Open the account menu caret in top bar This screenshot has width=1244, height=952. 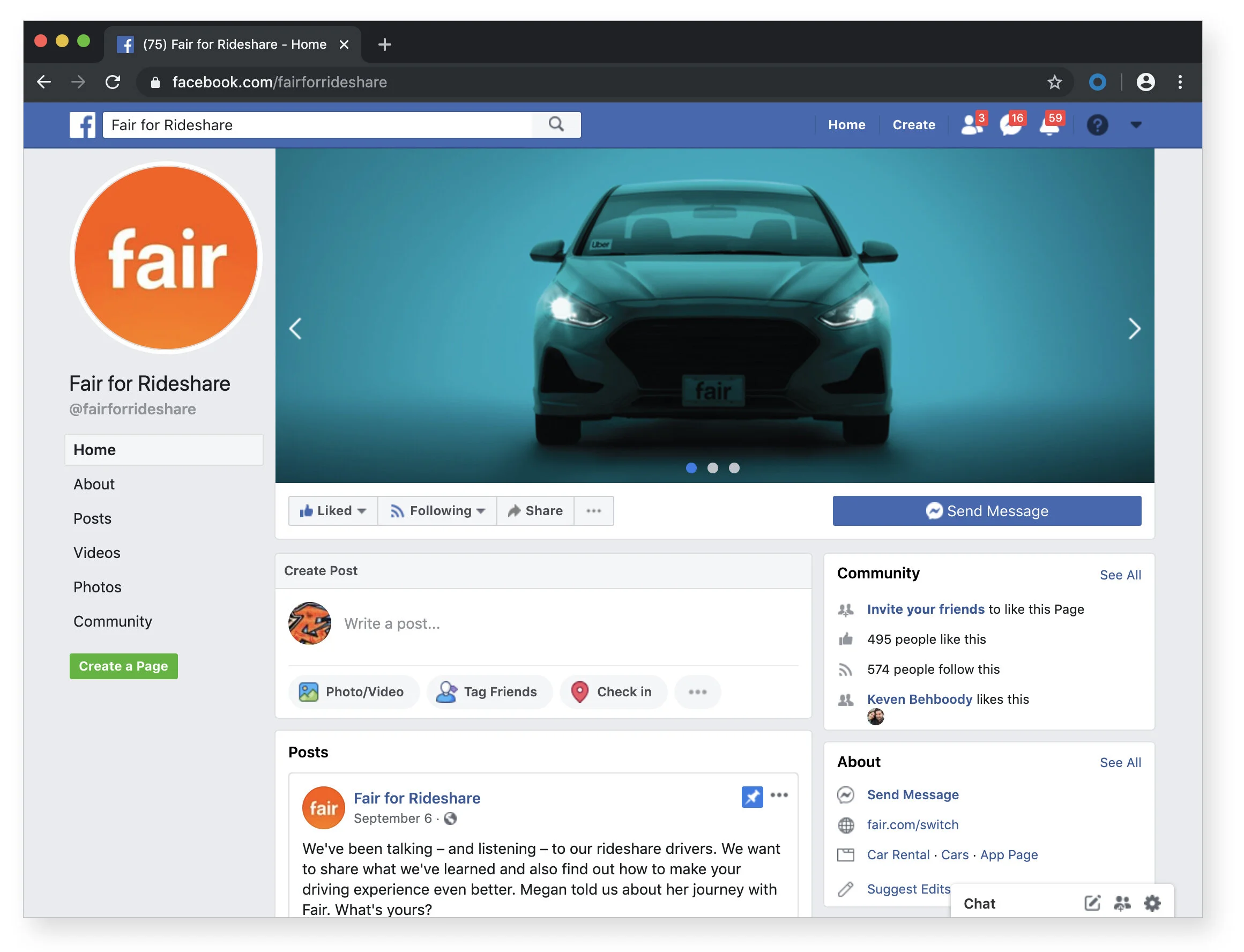(1136, 126)
